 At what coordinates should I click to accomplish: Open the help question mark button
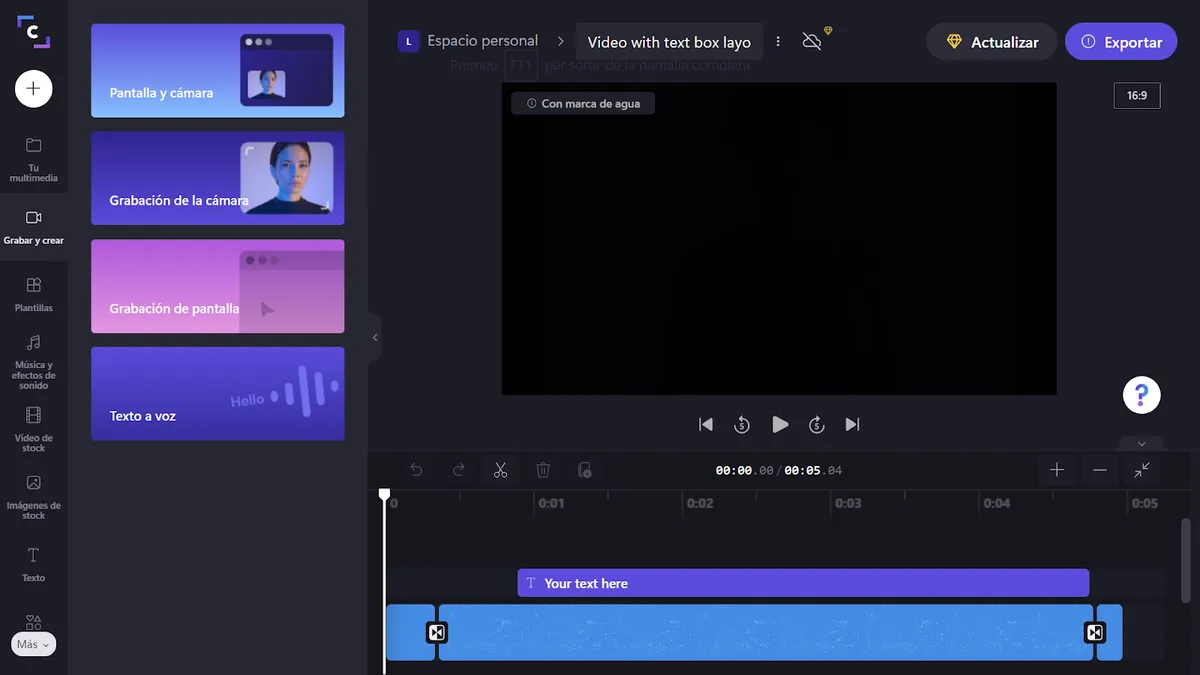(1142, 395)
